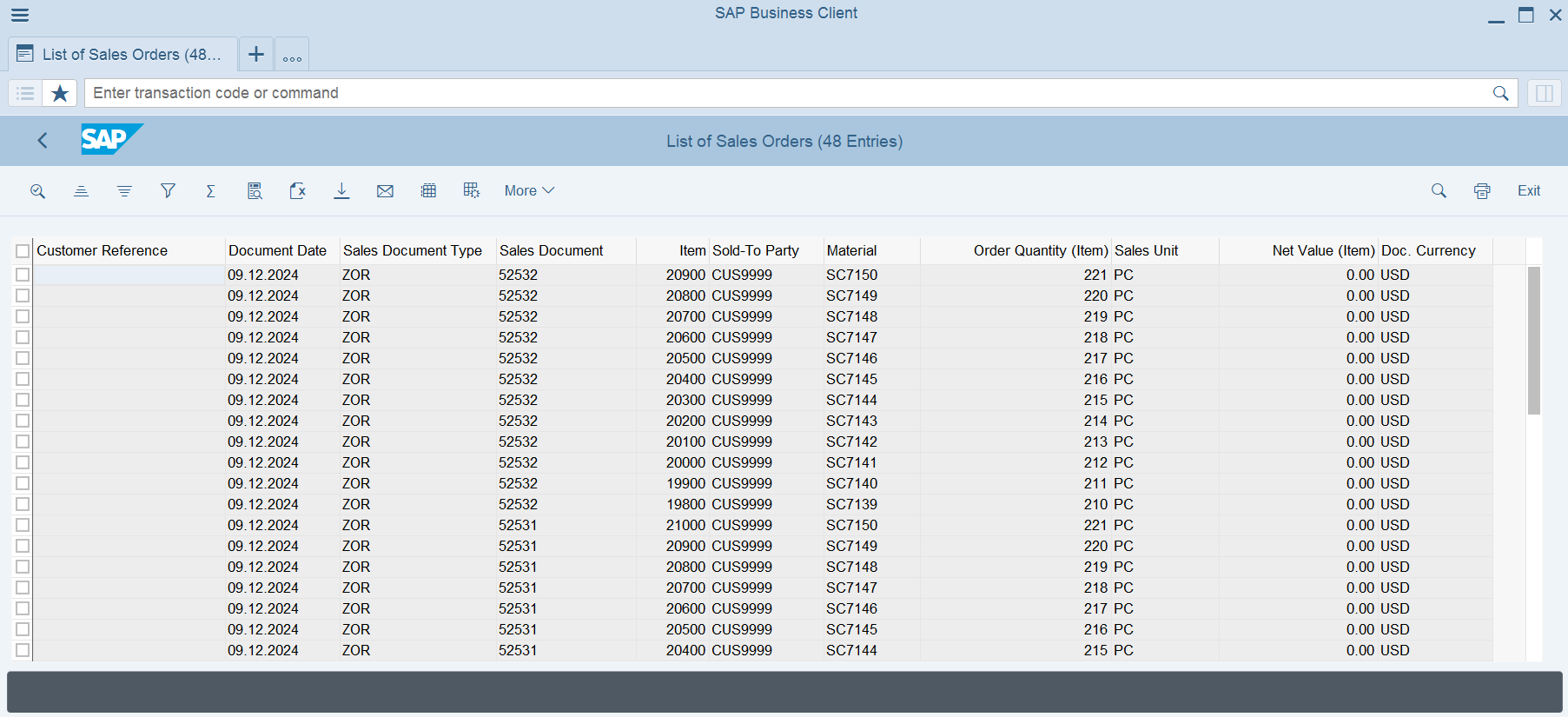Show the tab overflow ellipsis menu
Viewport: 1568px width, 717px height.
(292, 55)
